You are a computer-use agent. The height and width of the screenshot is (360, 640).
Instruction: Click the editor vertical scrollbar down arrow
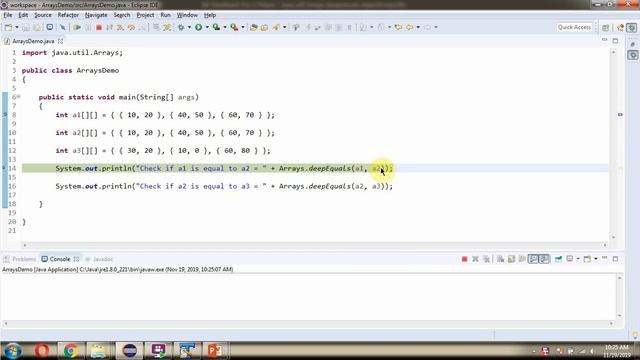613,238
